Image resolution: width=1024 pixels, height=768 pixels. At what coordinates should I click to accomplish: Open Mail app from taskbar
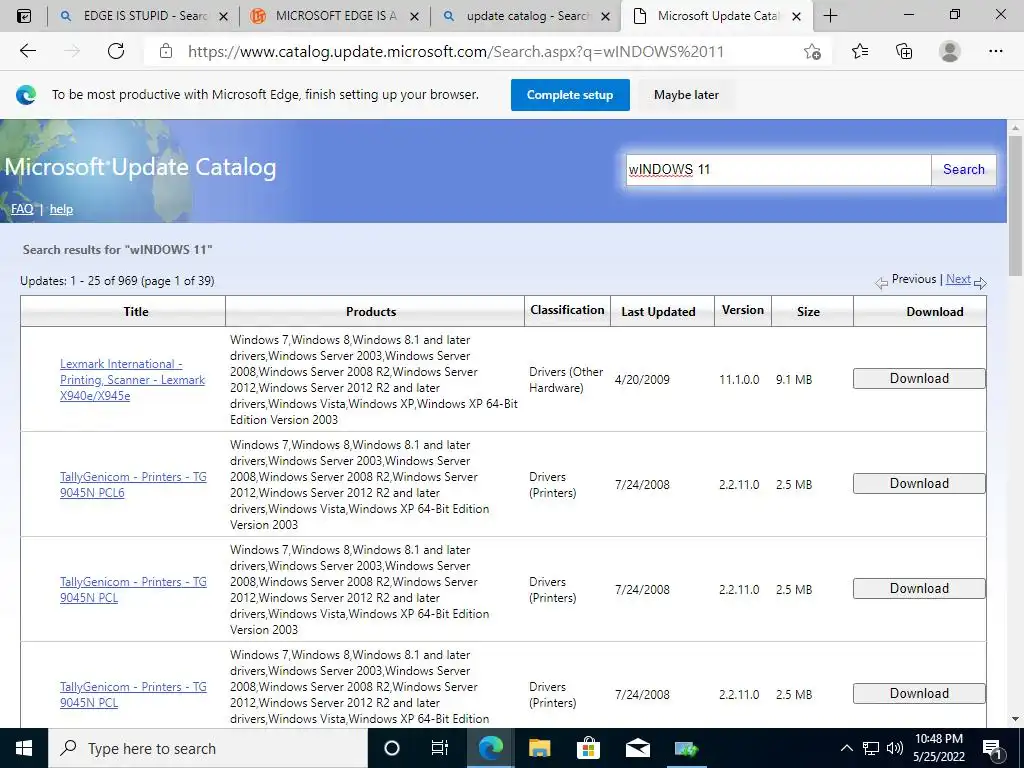637,748
